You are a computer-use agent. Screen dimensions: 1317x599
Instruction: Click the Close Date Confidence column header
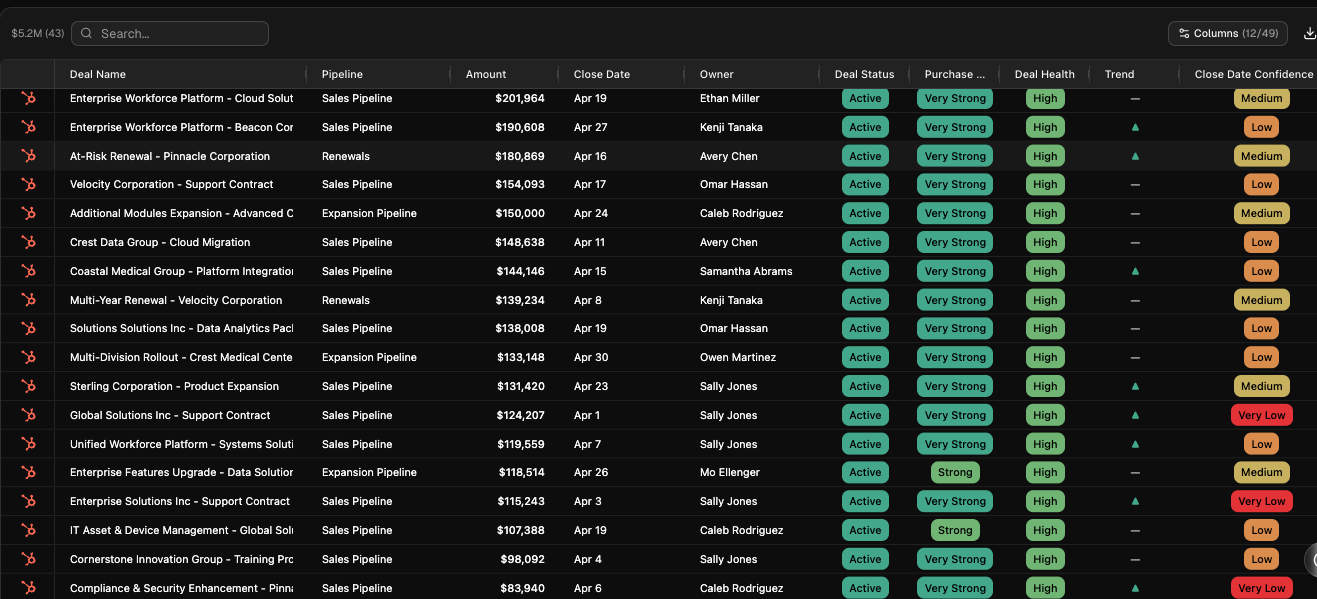[x=1253, y=74]
